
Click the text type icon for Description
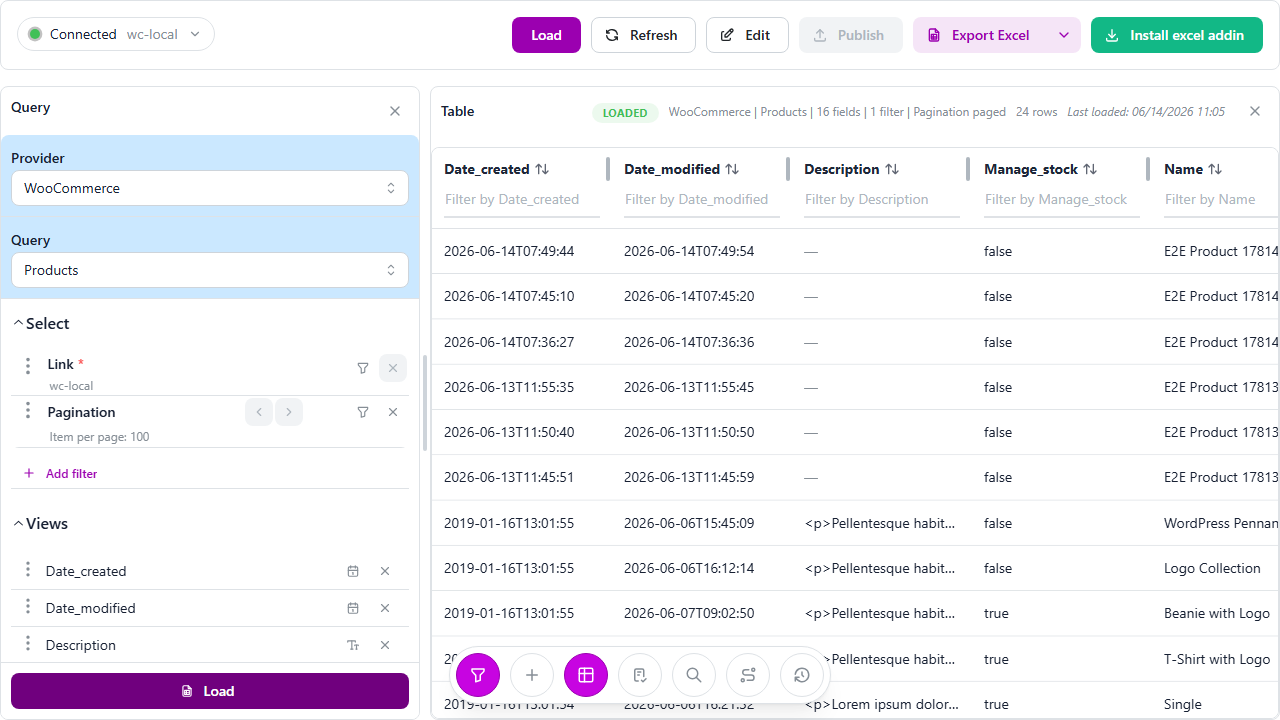point(353,645)
